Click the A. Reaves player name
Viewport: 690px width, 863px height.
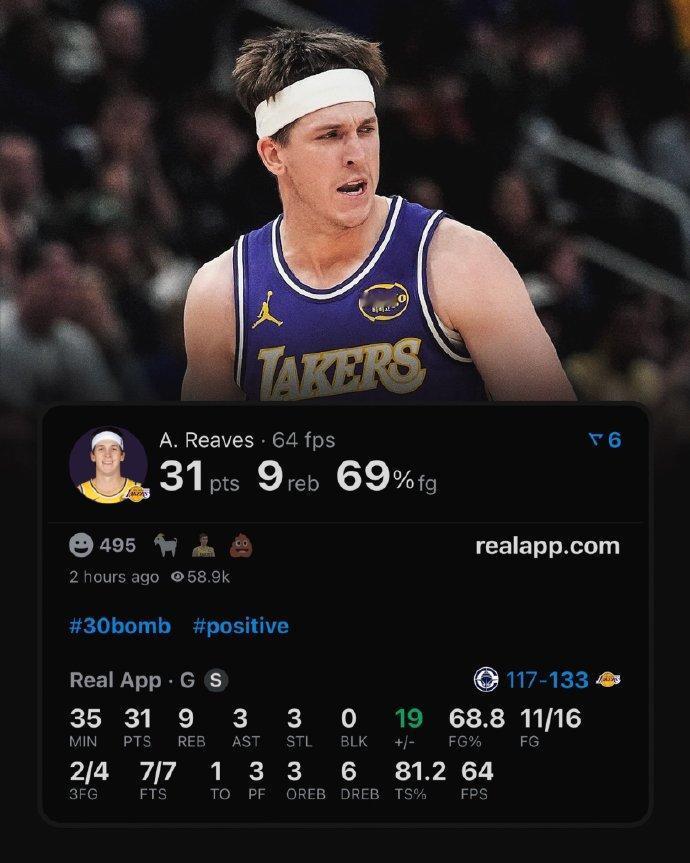point(206,440)
